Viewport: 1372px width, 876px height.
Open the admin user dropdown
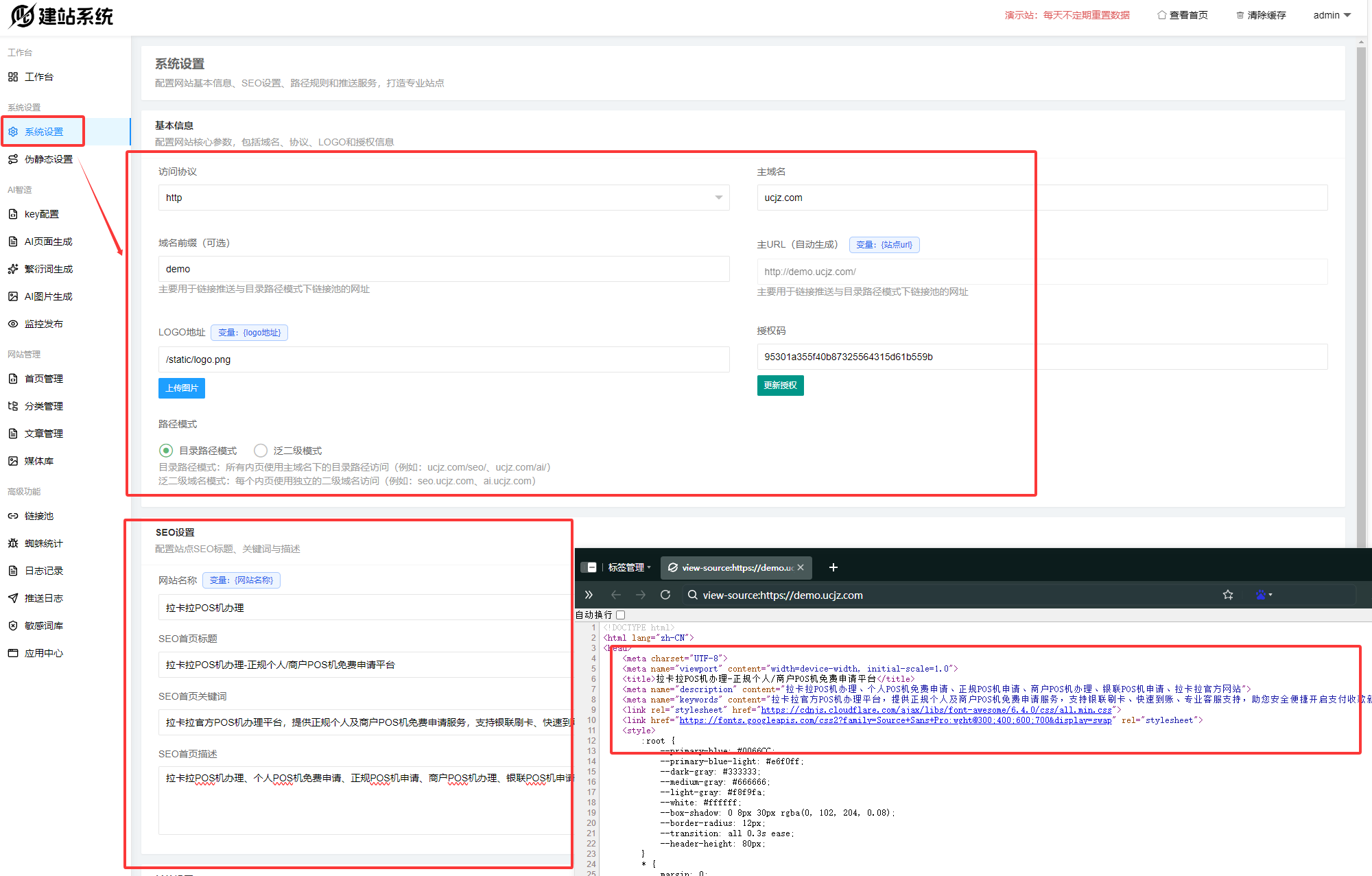[1332, 15]
